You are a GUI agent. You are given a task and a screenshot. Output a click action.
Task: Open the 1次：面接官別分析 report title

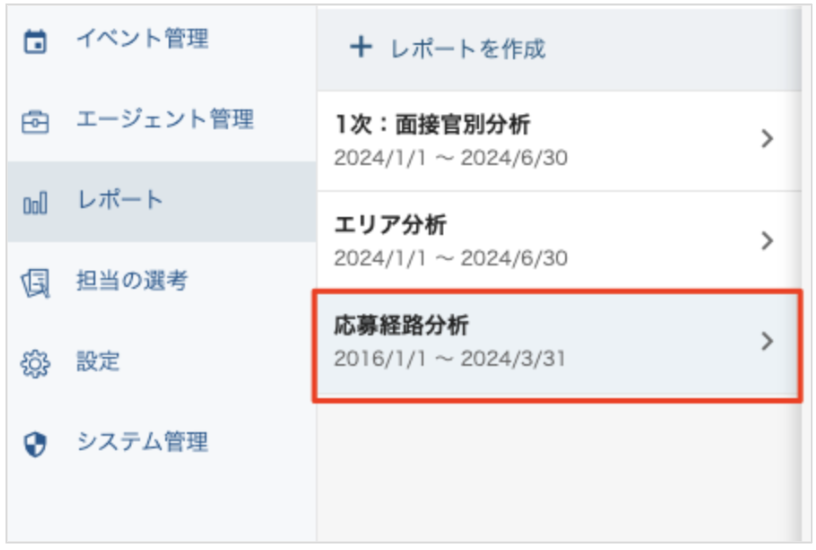(432, 125)
